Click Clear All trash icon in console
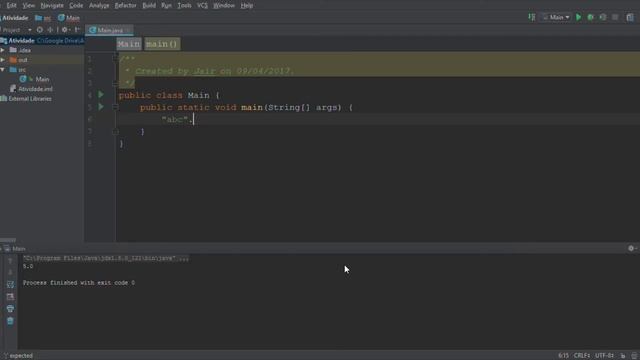This screenshot has height=360, width=640. 10,321
